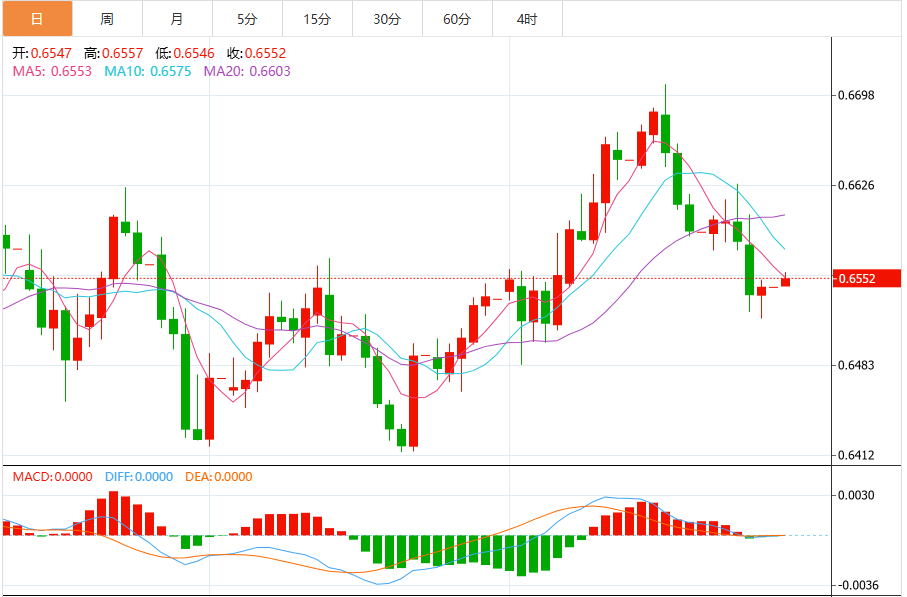Open the 30分 timeframe tab

point(387,19)
